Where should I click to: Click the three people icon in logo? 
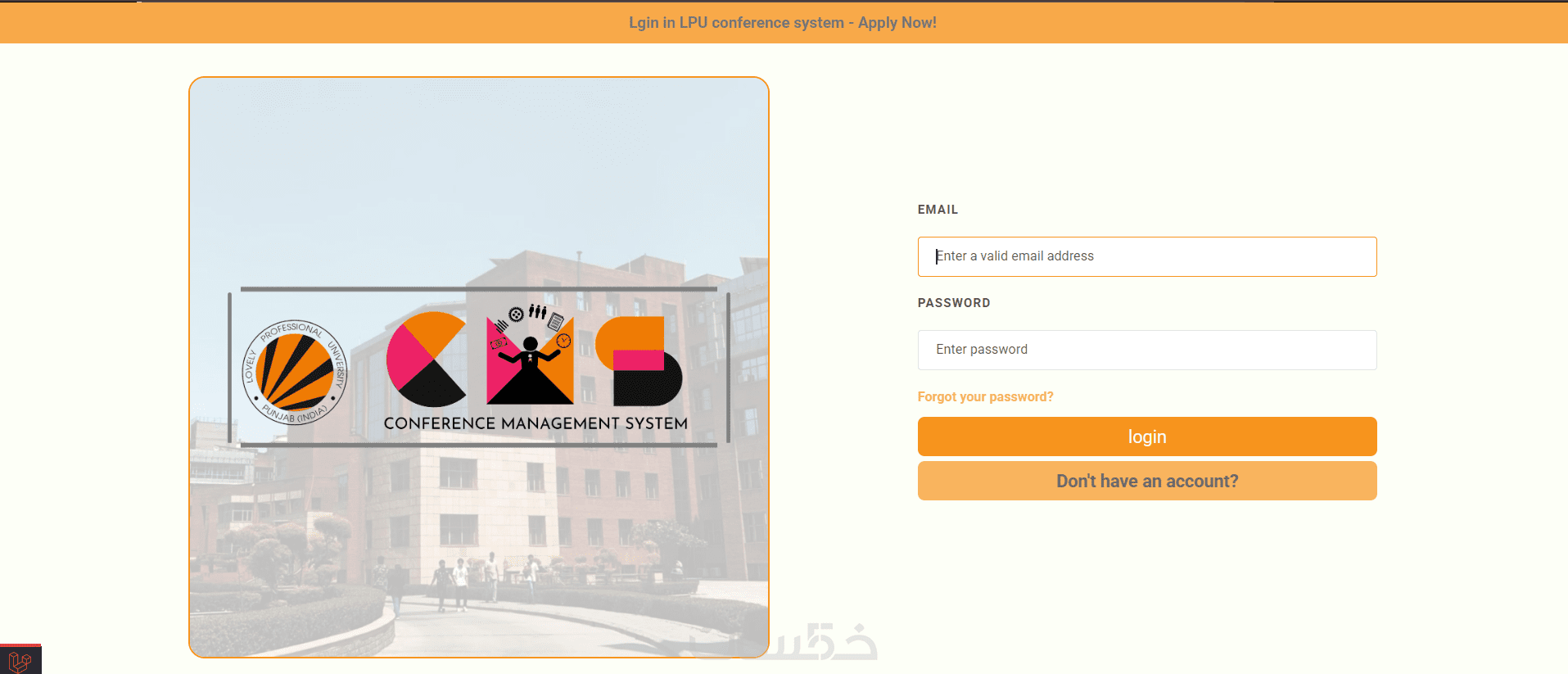[537, 311]
